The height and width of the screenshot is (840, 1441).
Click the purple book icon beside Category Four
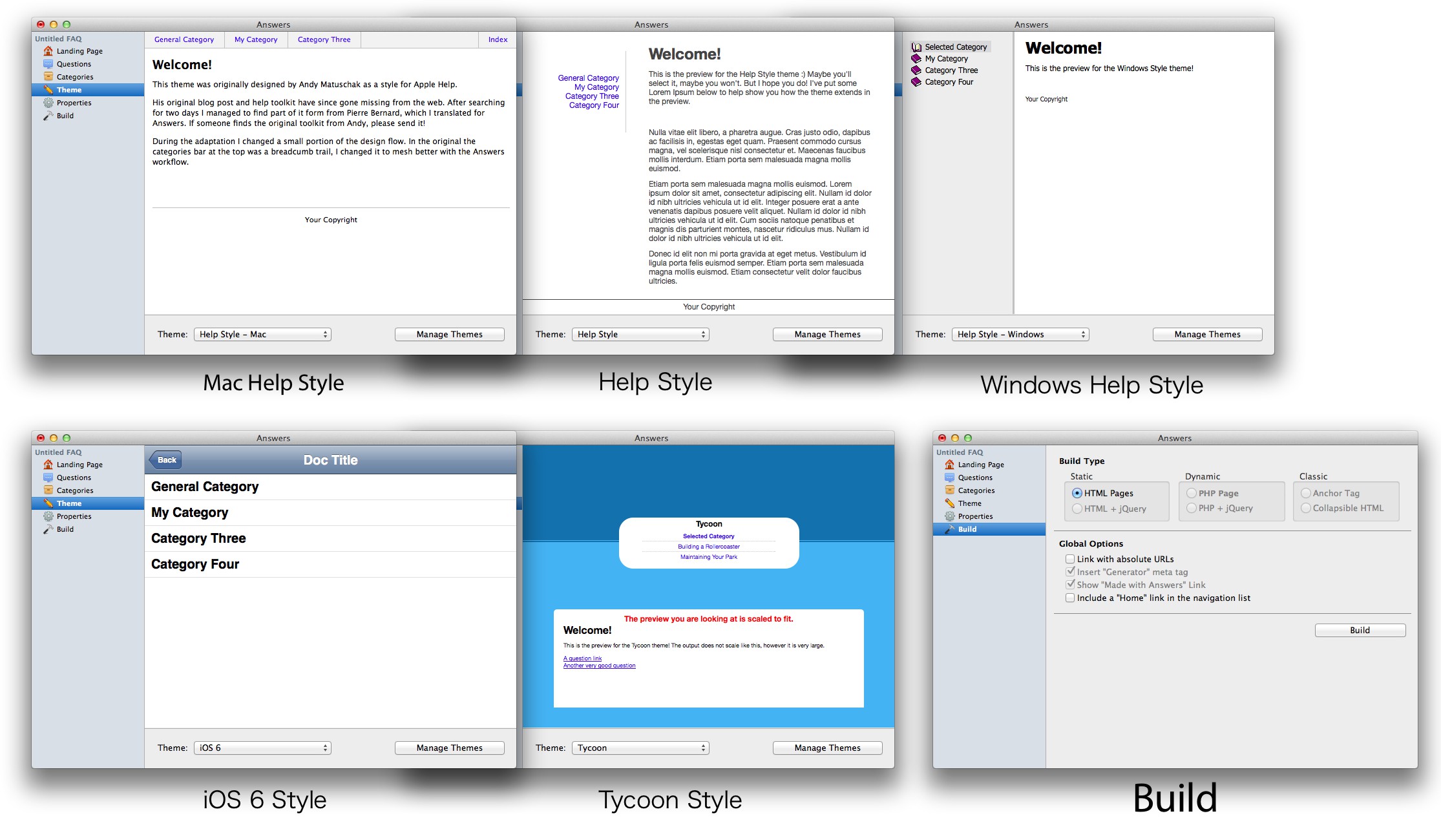[x=916, y=82]
